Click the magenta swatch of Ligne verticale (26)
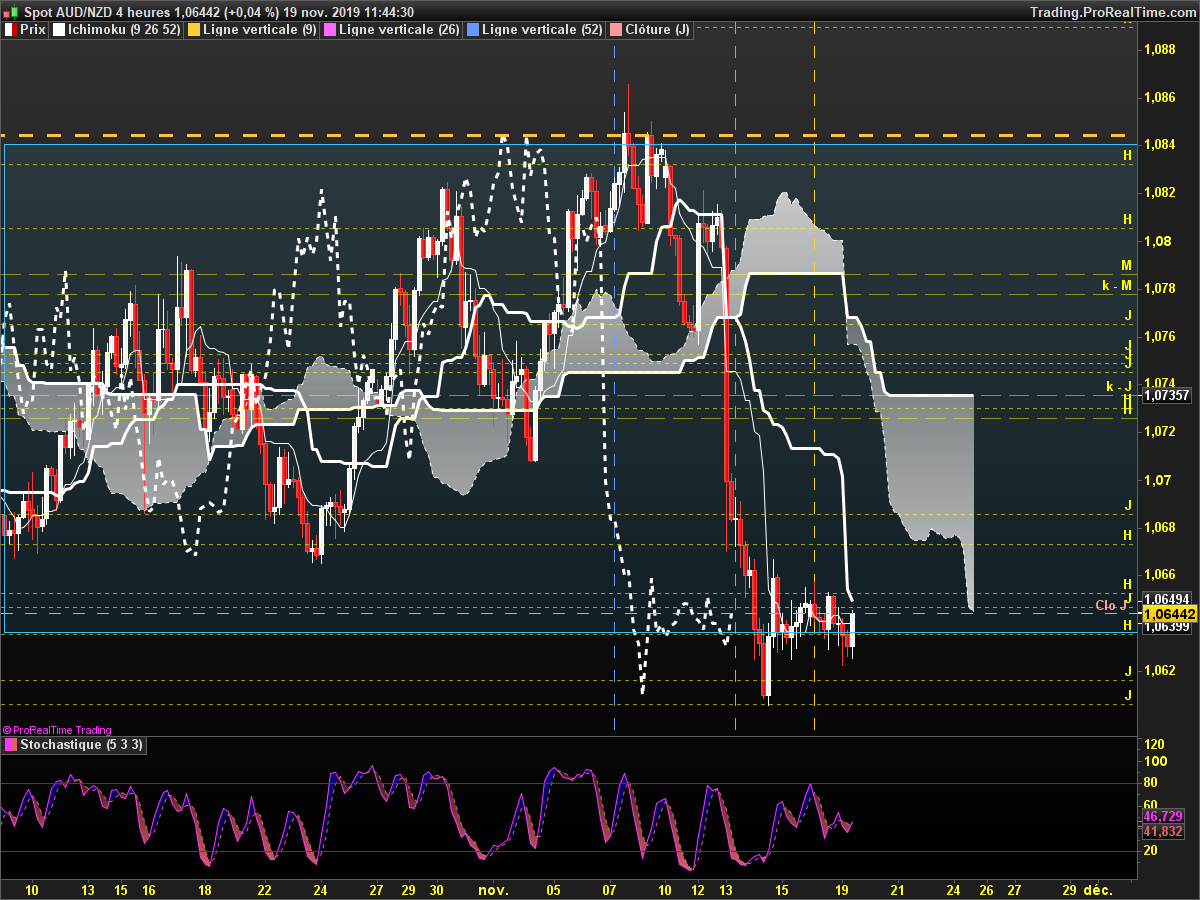 (x=331, y=30)
